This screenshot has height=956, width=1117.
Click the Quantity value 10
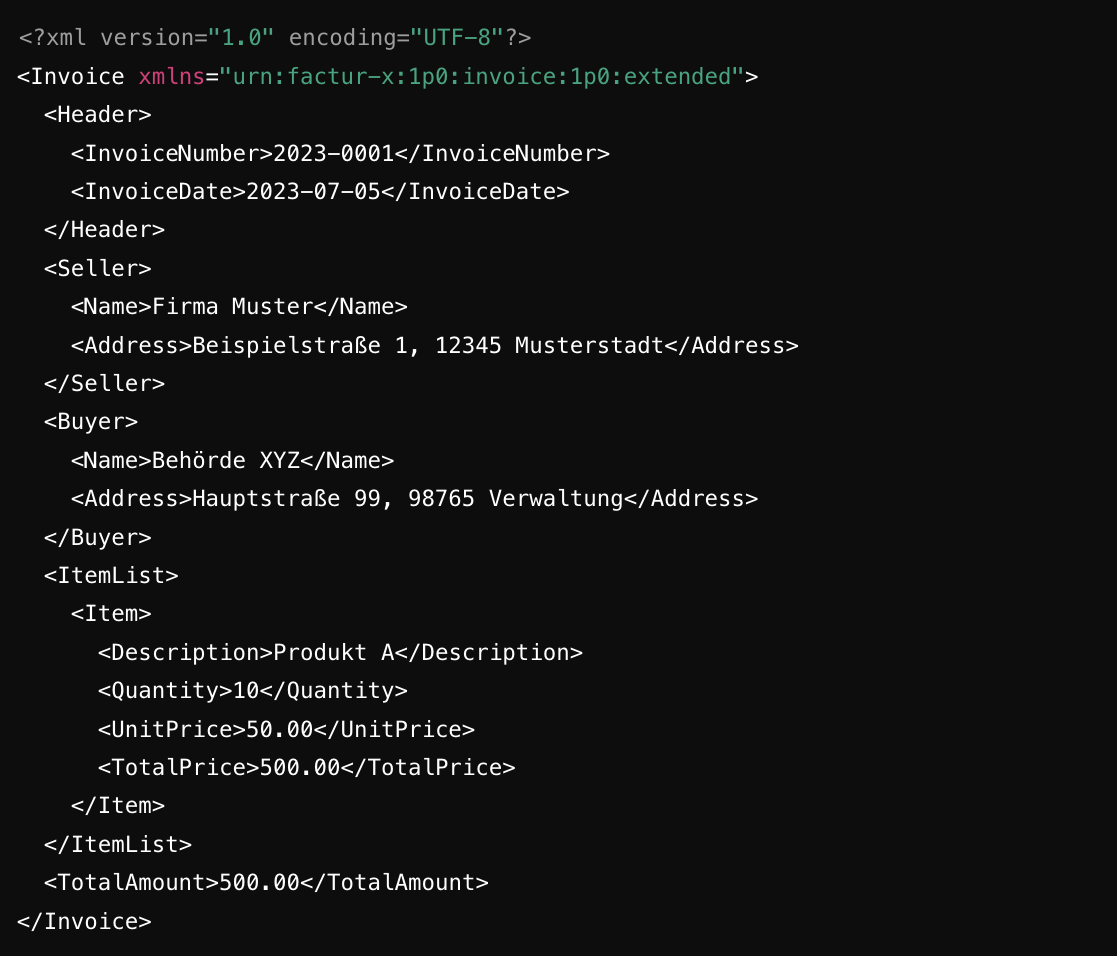click(x=246, y=690)
